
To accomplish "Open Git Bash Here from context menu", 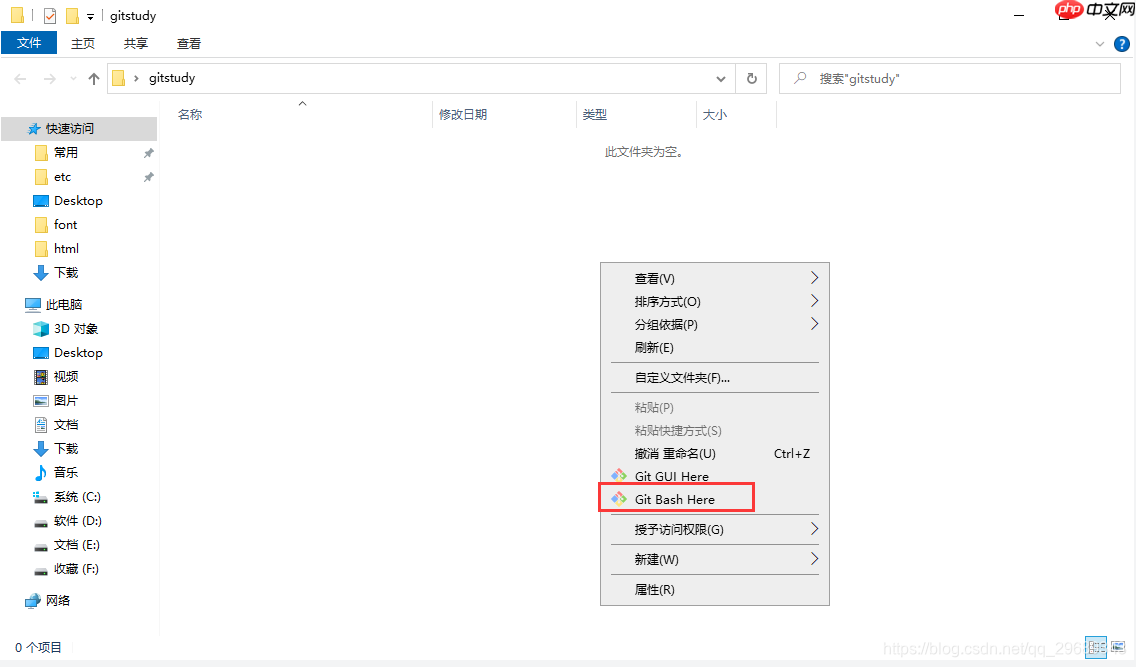I will tap(714, 499).
